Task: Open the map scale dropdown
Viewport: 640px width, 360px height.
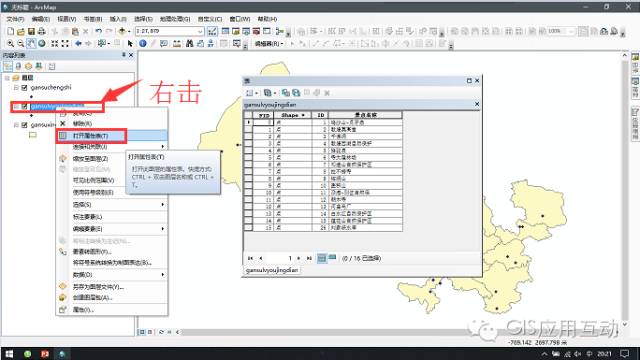Action: 200,31
